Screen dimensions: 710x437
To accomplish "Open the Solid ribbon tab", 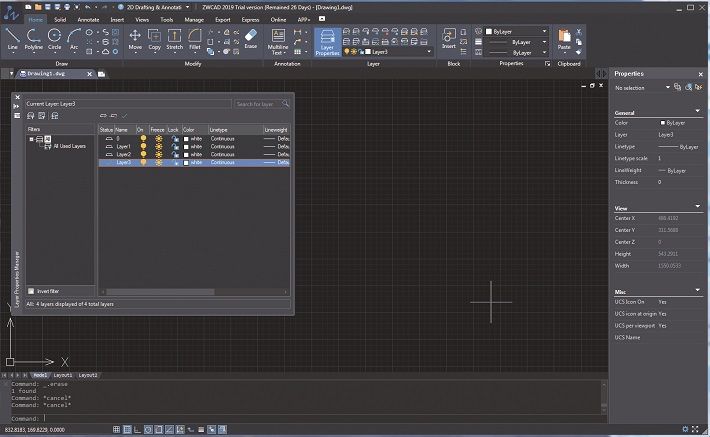I will (x=60, y=19).
